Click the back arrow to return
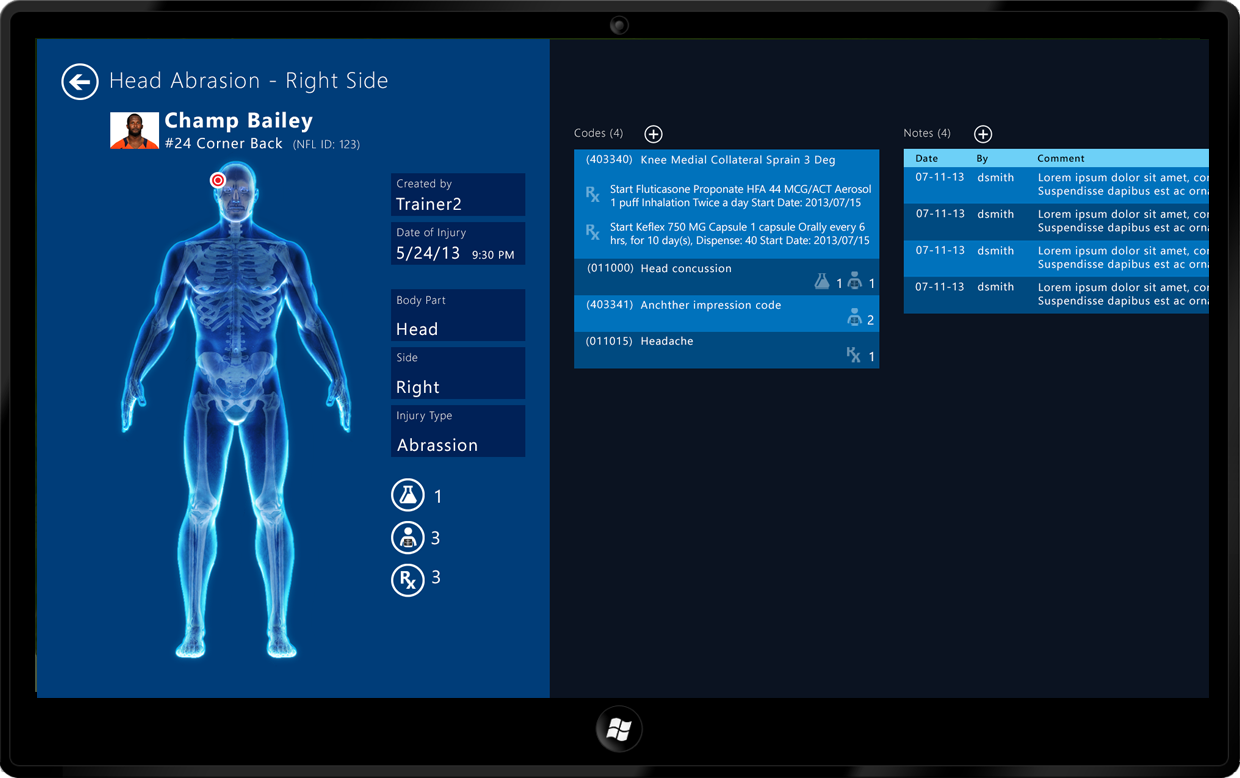 point(80,82)
